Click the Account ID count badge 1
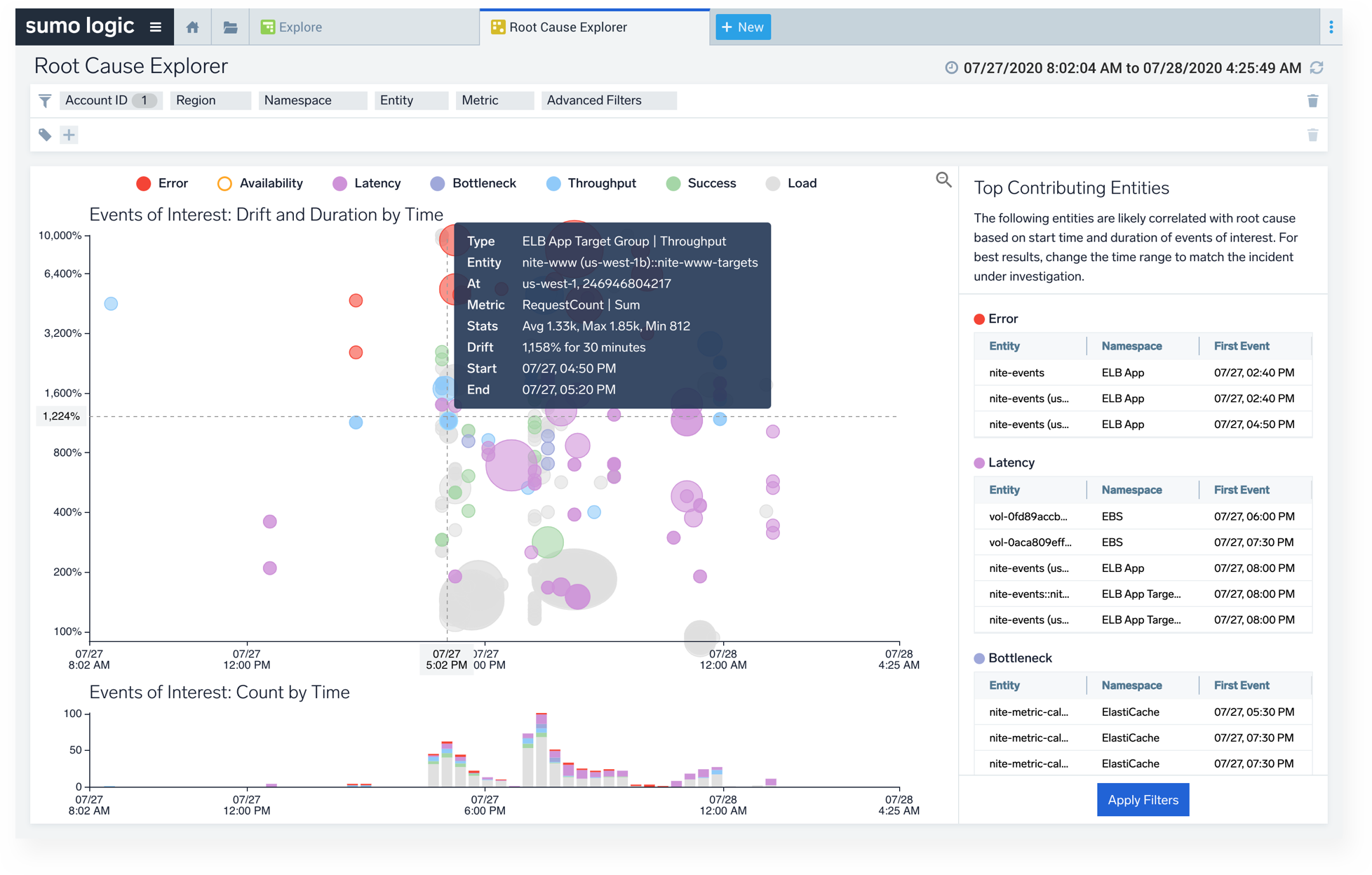1372x875 pixels. [x=144, y=100]
